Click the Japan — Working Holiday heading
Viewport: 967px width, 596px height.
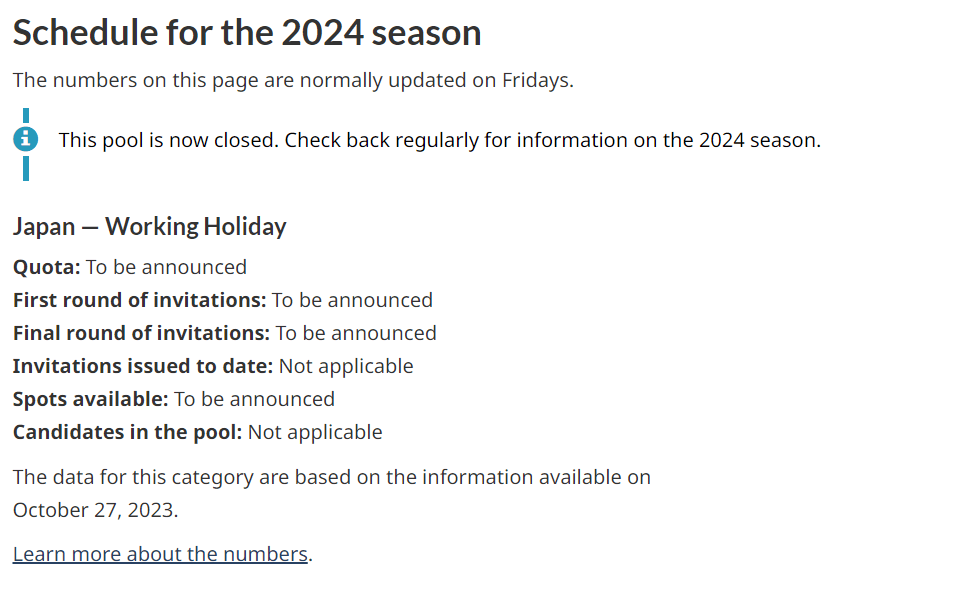(x=150, y=226)
